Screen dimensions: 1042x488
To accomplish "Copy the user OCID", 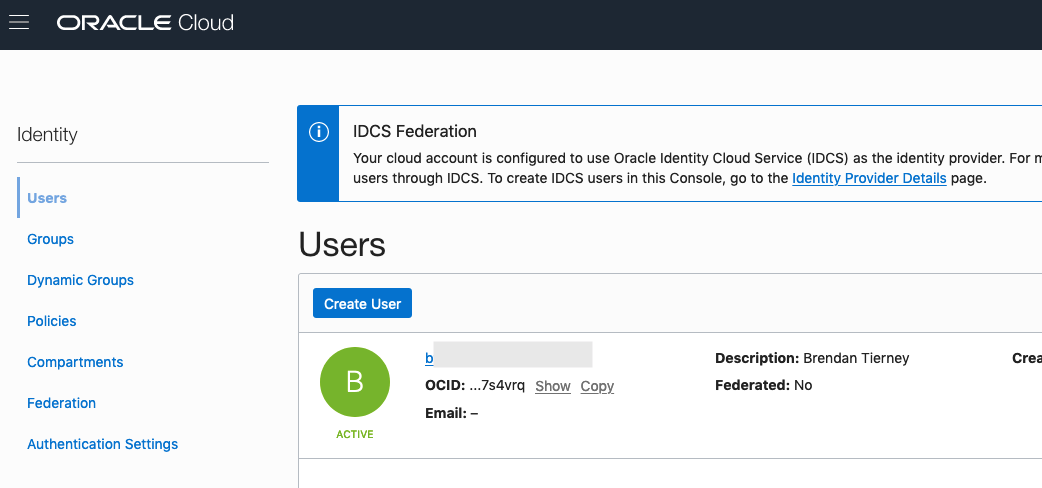I will tap(597, 386).
